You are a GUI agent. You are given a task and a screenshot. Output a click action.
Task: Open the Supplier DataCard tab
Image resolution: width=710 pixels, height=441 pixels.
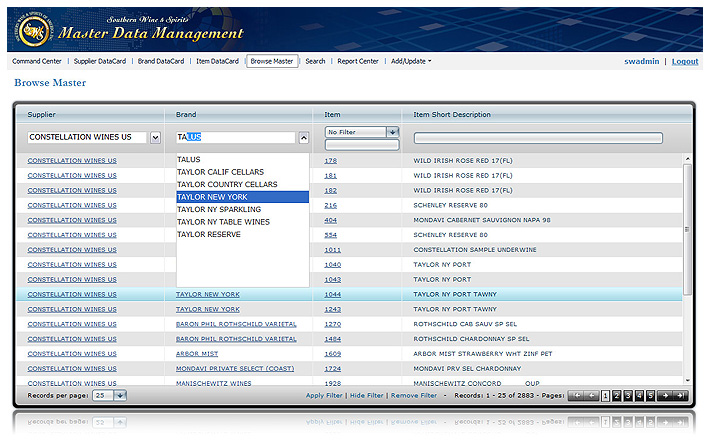[x=100, y=61]
